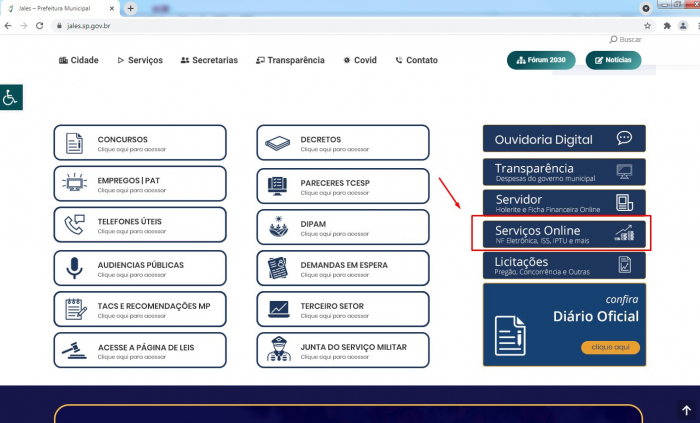The width and height of the screenshot is (700, 423).
Task: Open a new browser tab
Action: [x=130, y=8]
